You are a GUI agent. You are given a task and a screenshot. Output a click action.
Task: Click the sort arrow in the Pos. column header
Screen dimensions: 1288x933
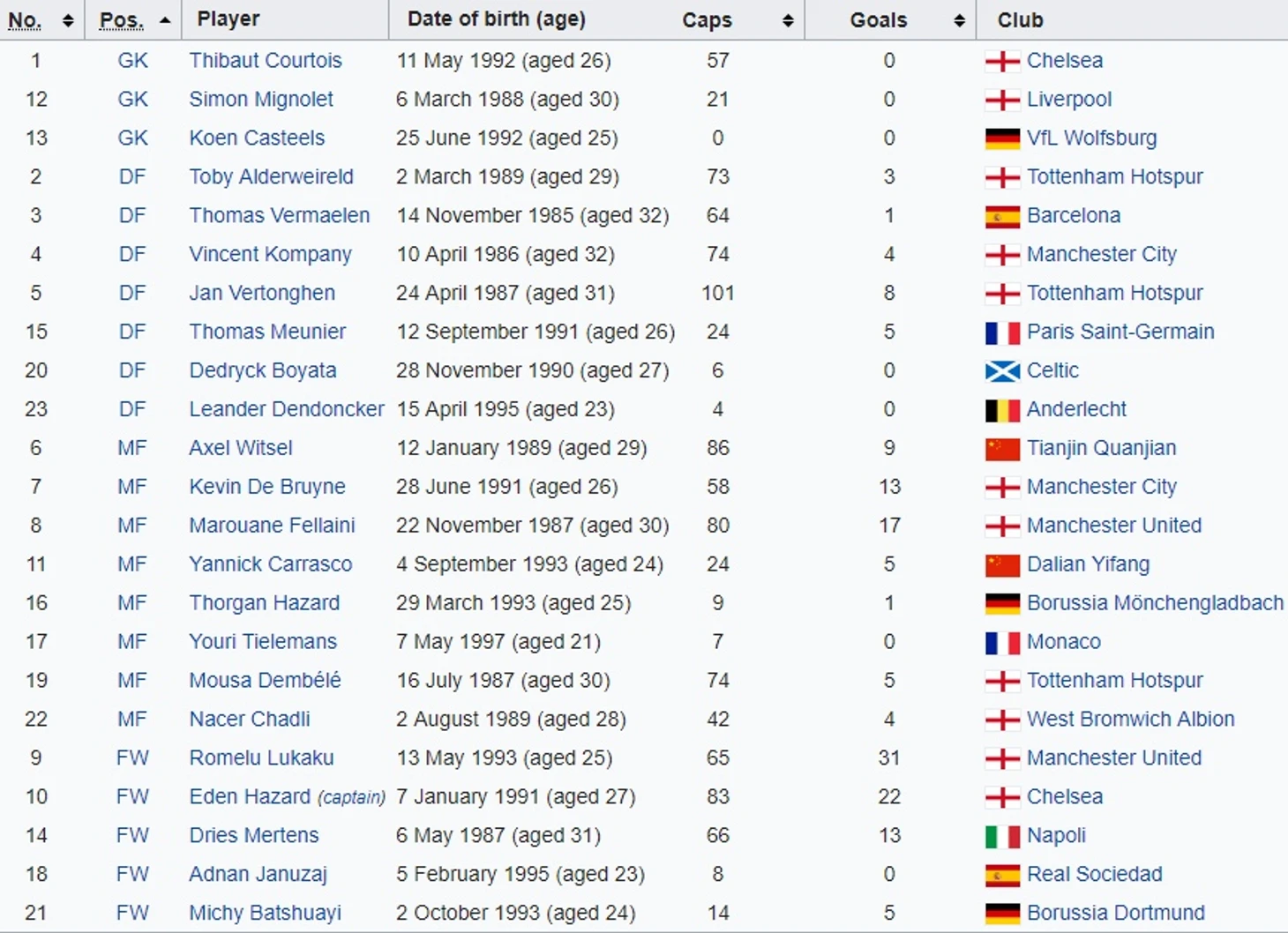[x=165, y=19]
